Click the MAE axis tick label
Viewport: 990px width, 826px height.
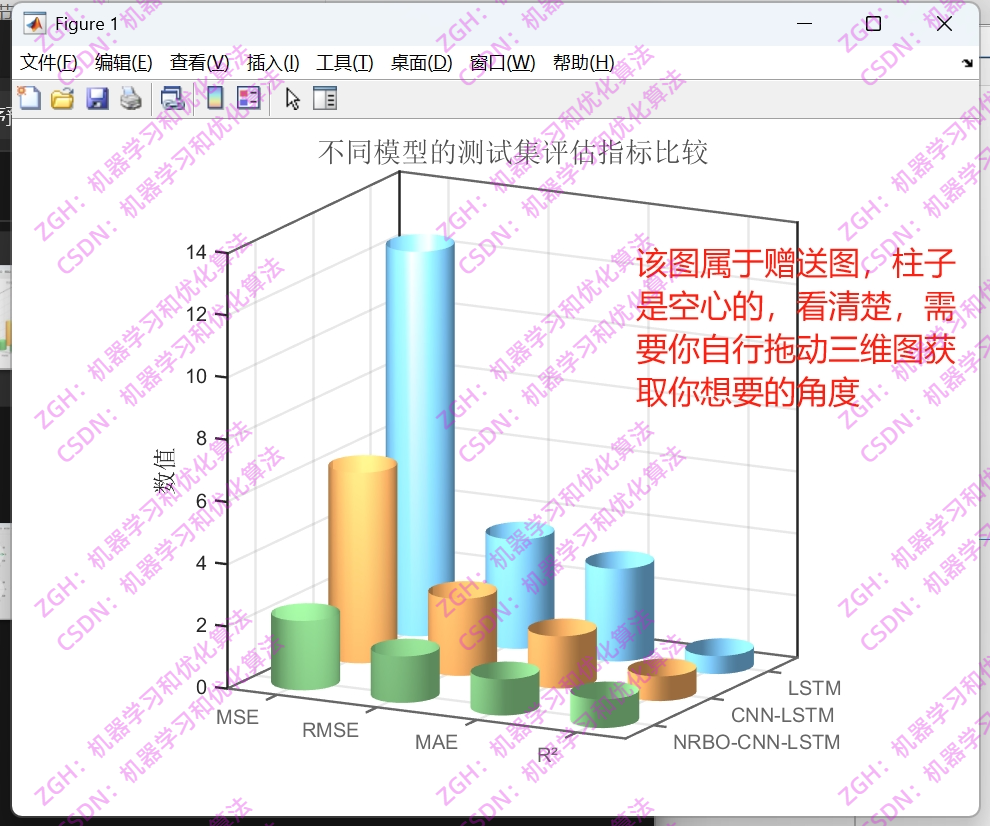coord(436,742)
